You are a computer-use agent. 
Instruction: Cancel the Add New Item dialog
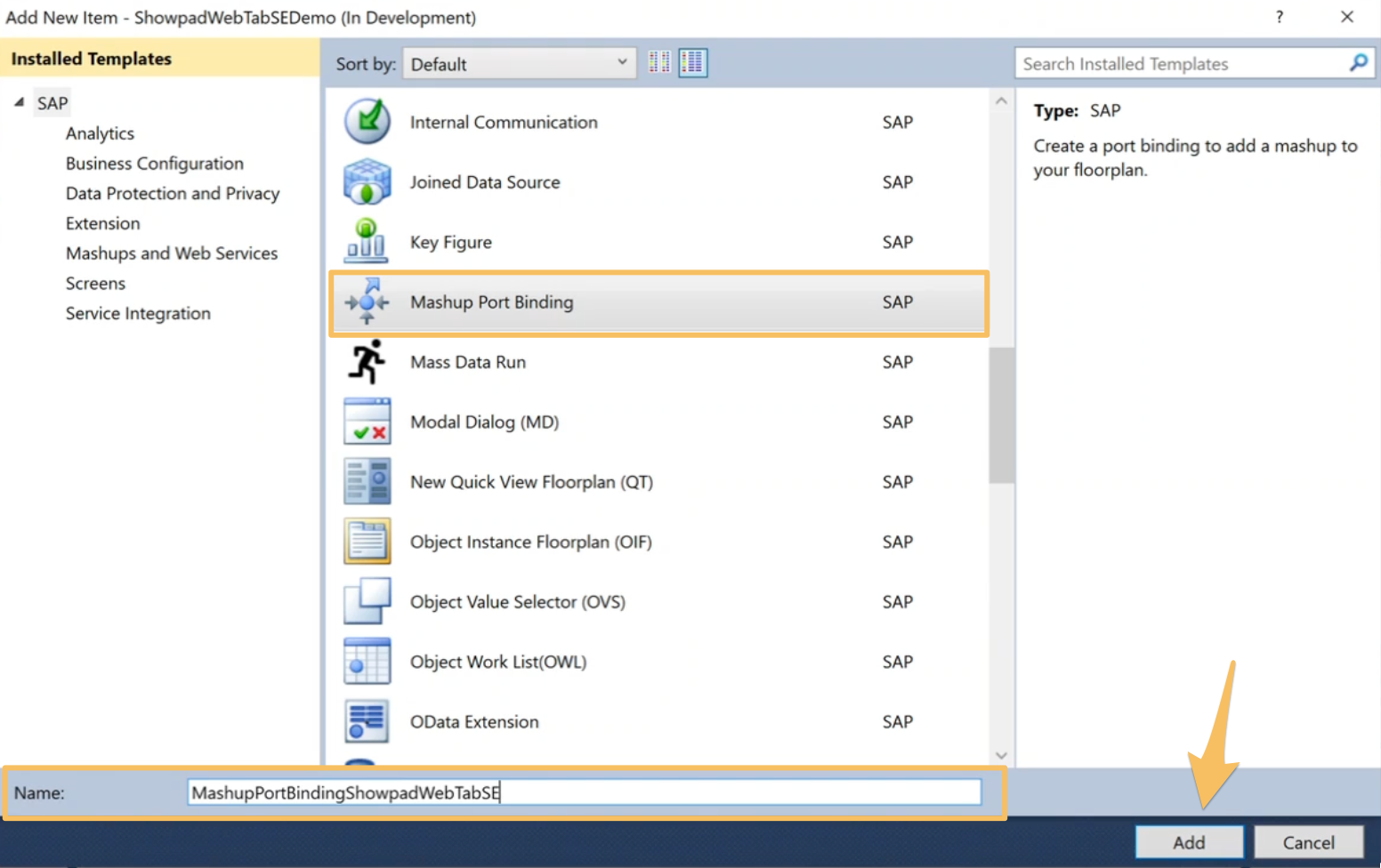1308,842
